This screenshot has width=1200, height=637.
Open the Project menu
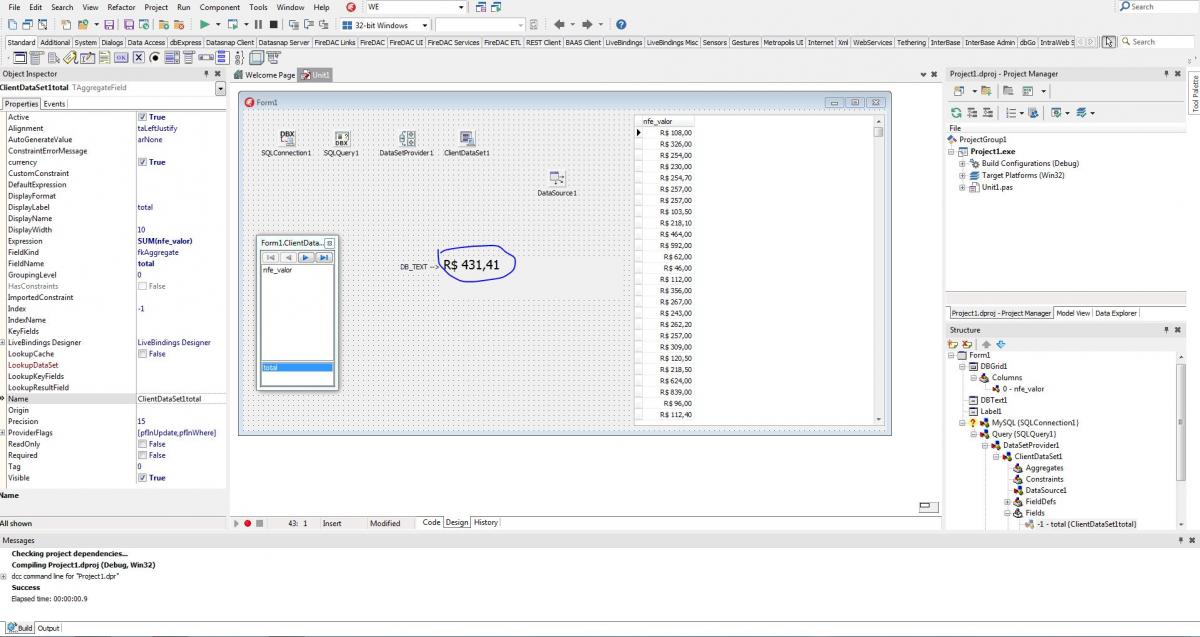click(156, 7)
